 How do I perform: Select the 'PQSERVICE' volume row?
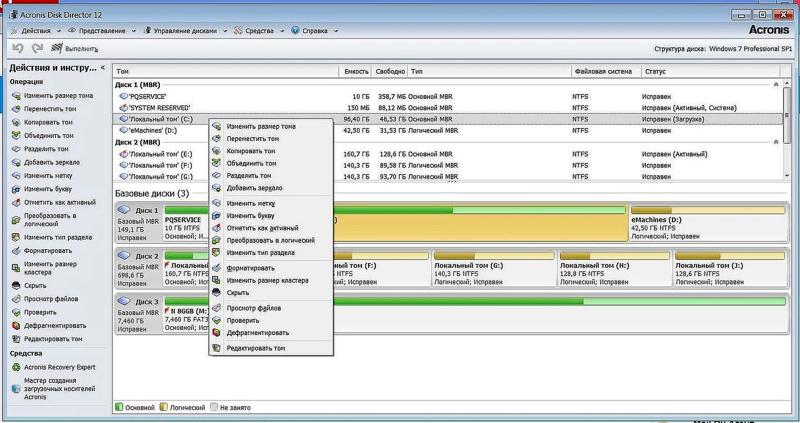(447, 96)
